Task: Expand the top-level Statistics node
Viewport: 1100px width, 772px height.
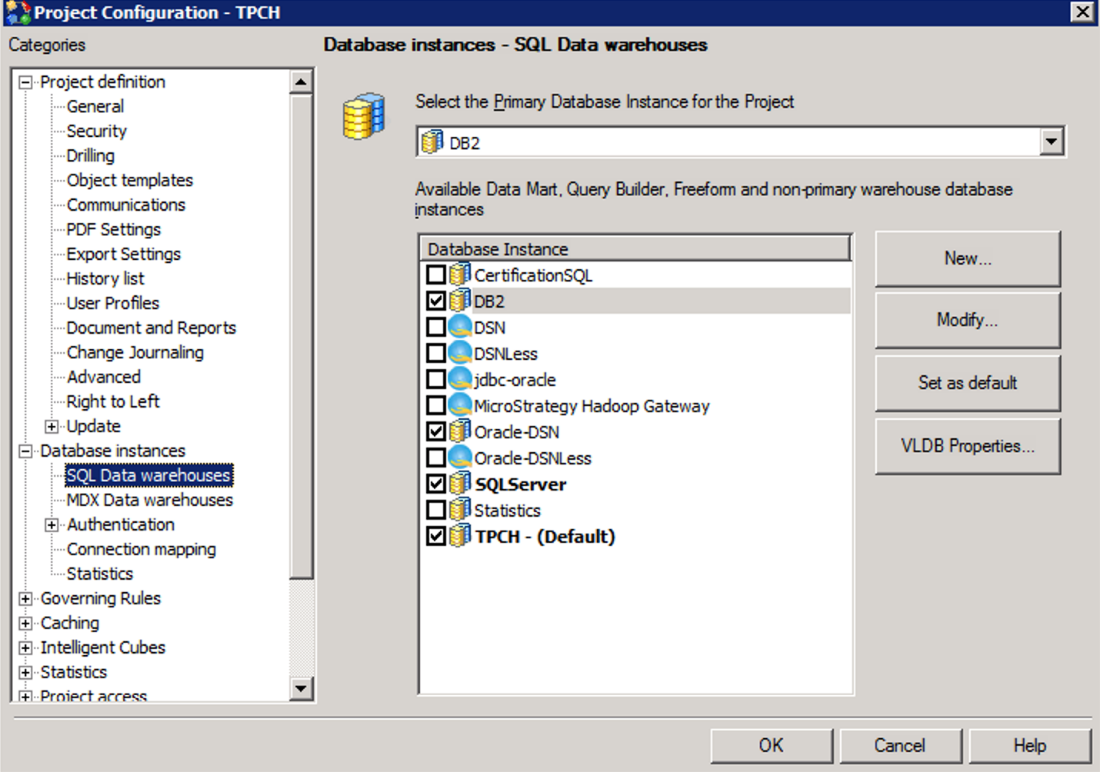Action: (25, 672)
